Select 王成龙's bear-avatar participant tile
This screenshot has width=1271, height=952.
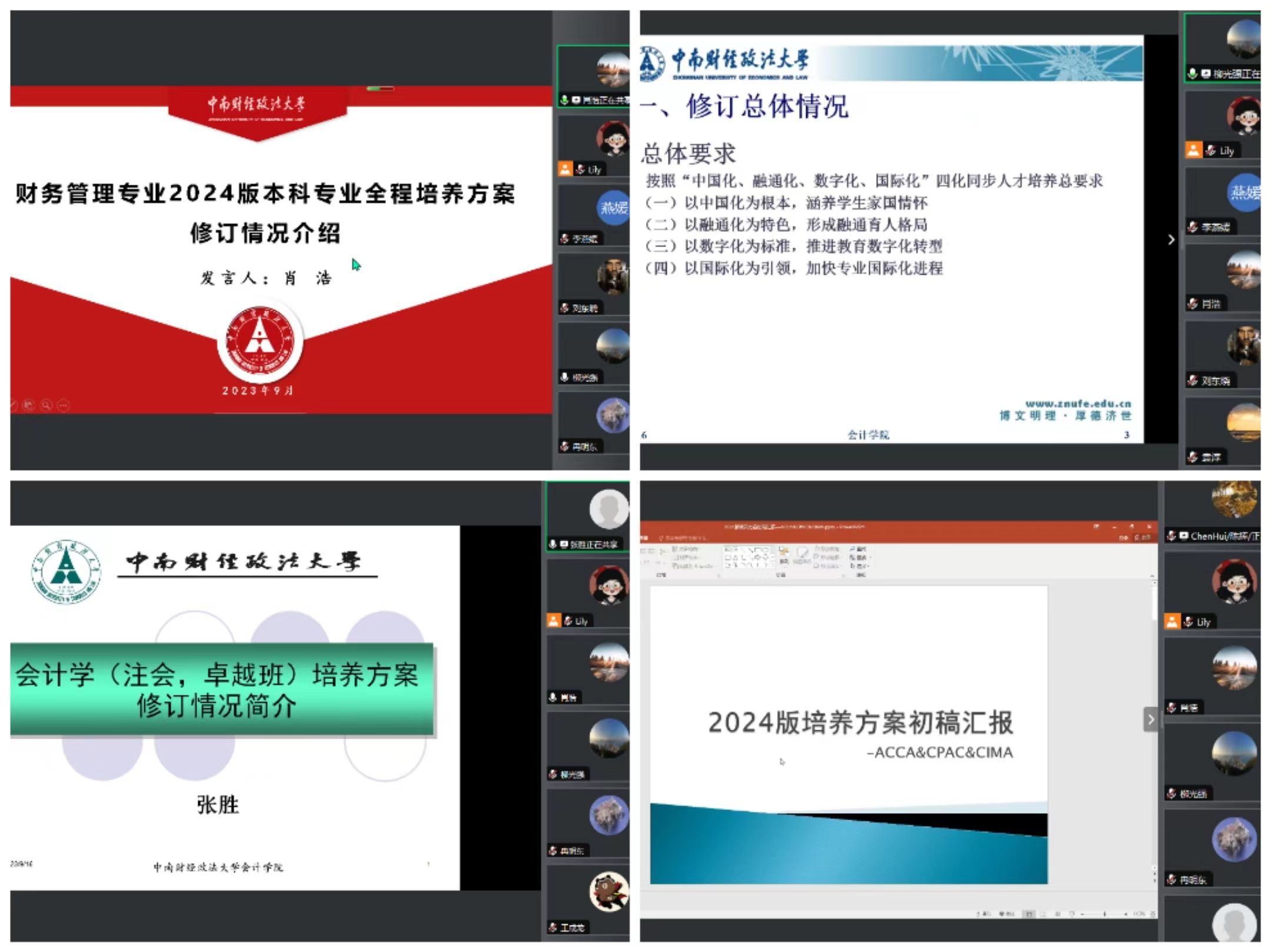click(x=608, y=891)
